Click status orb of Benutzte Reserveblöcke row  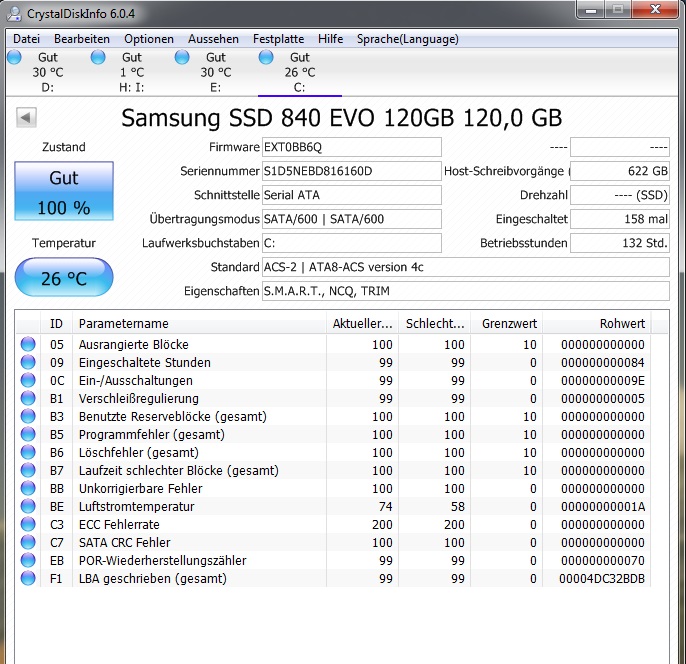28,416
